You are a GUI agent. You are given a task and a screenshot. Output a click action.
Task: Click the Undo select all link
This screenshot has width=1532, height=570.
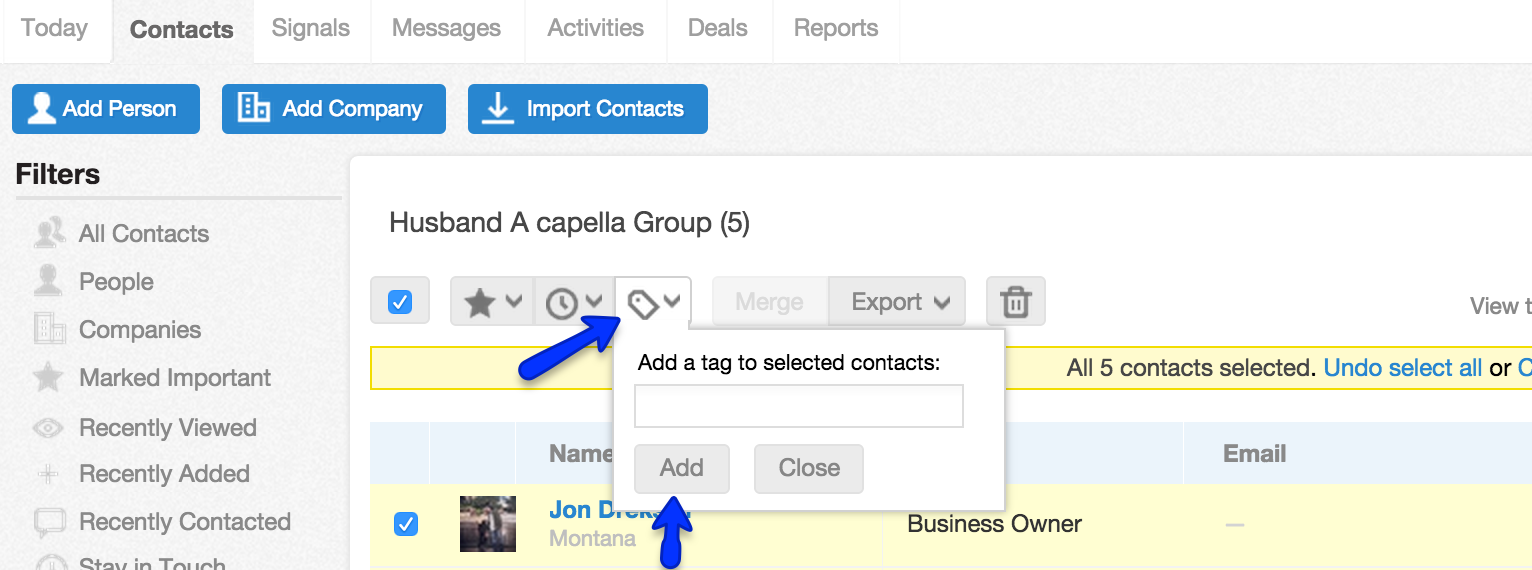pyautogui.click(x=1402, y=368)
